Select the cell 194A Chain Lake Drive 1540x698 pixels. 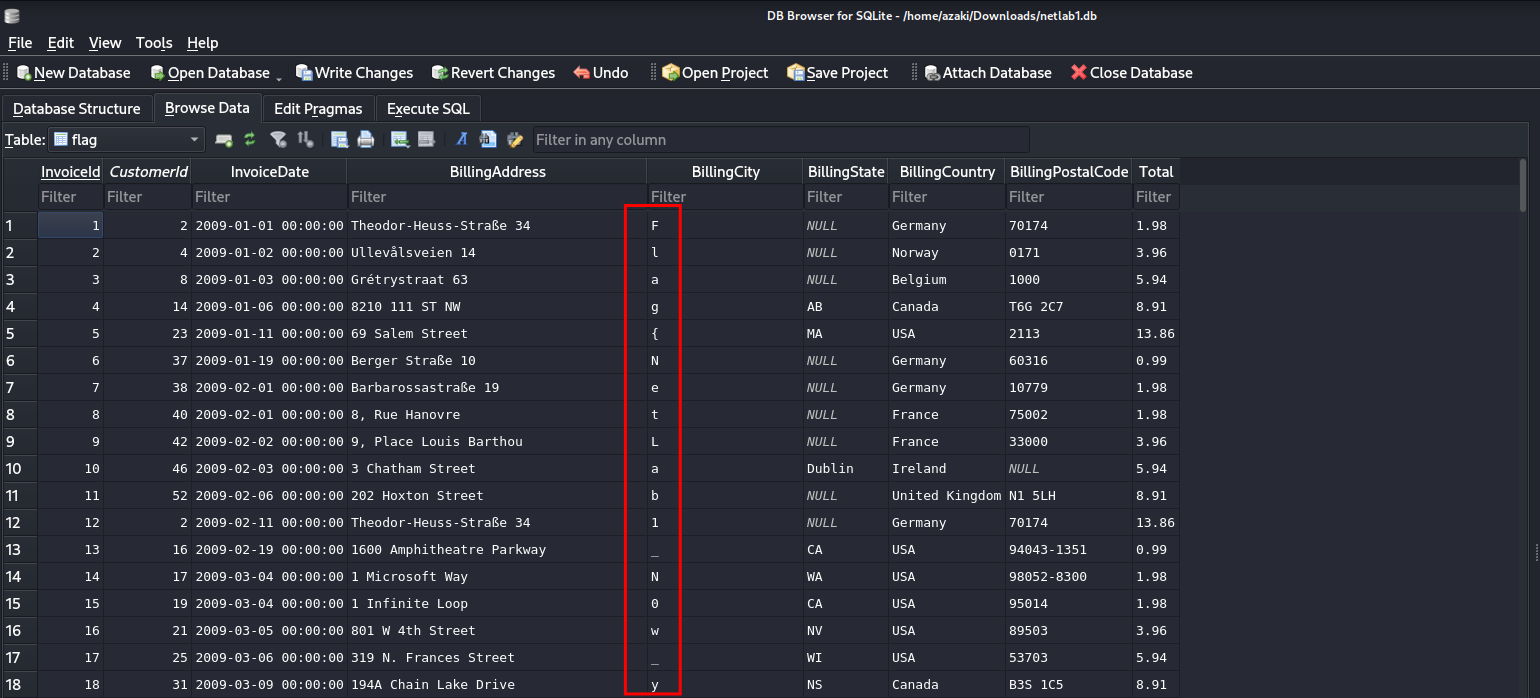point(497,685)
